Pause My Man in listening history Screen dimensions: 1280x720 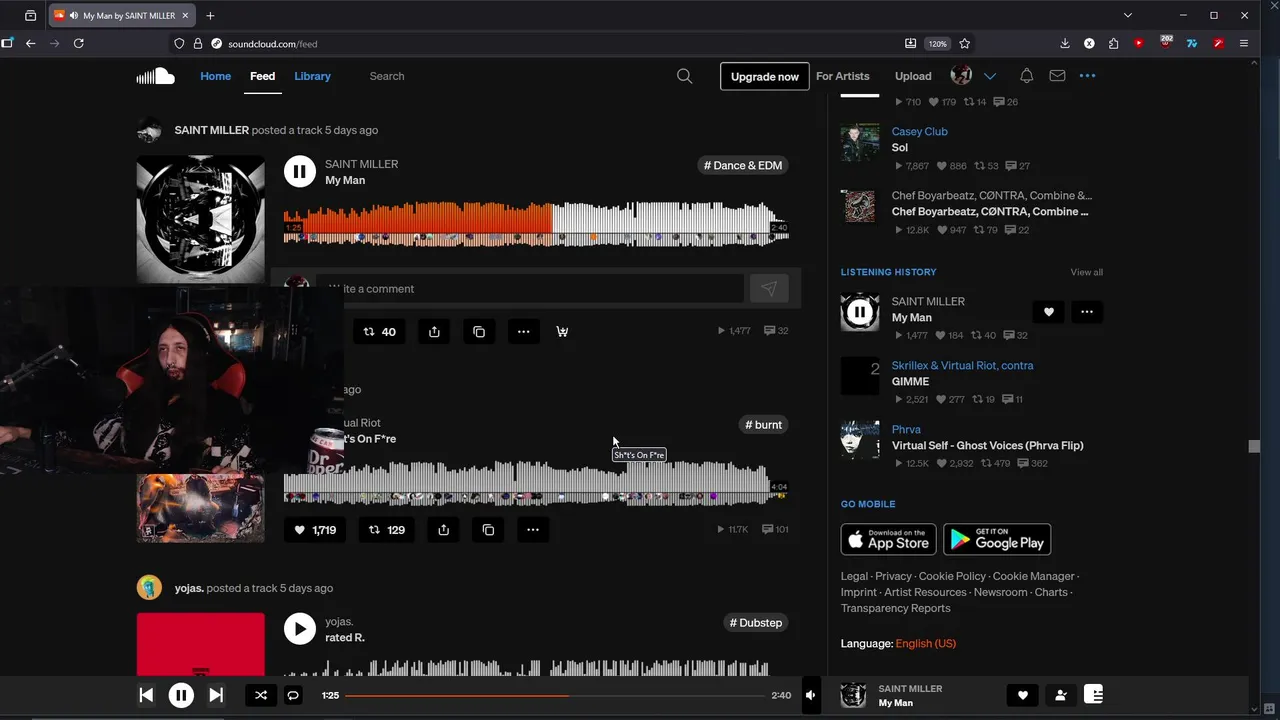coord(859,312)
